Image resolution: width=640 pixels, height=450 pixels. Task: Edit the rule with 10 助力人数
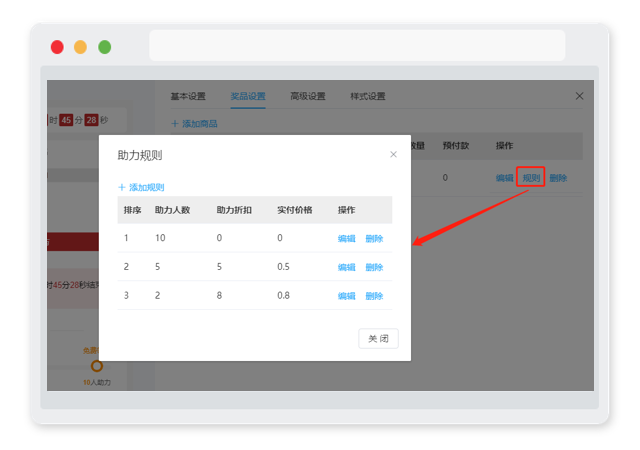click(x=347, y=238)
